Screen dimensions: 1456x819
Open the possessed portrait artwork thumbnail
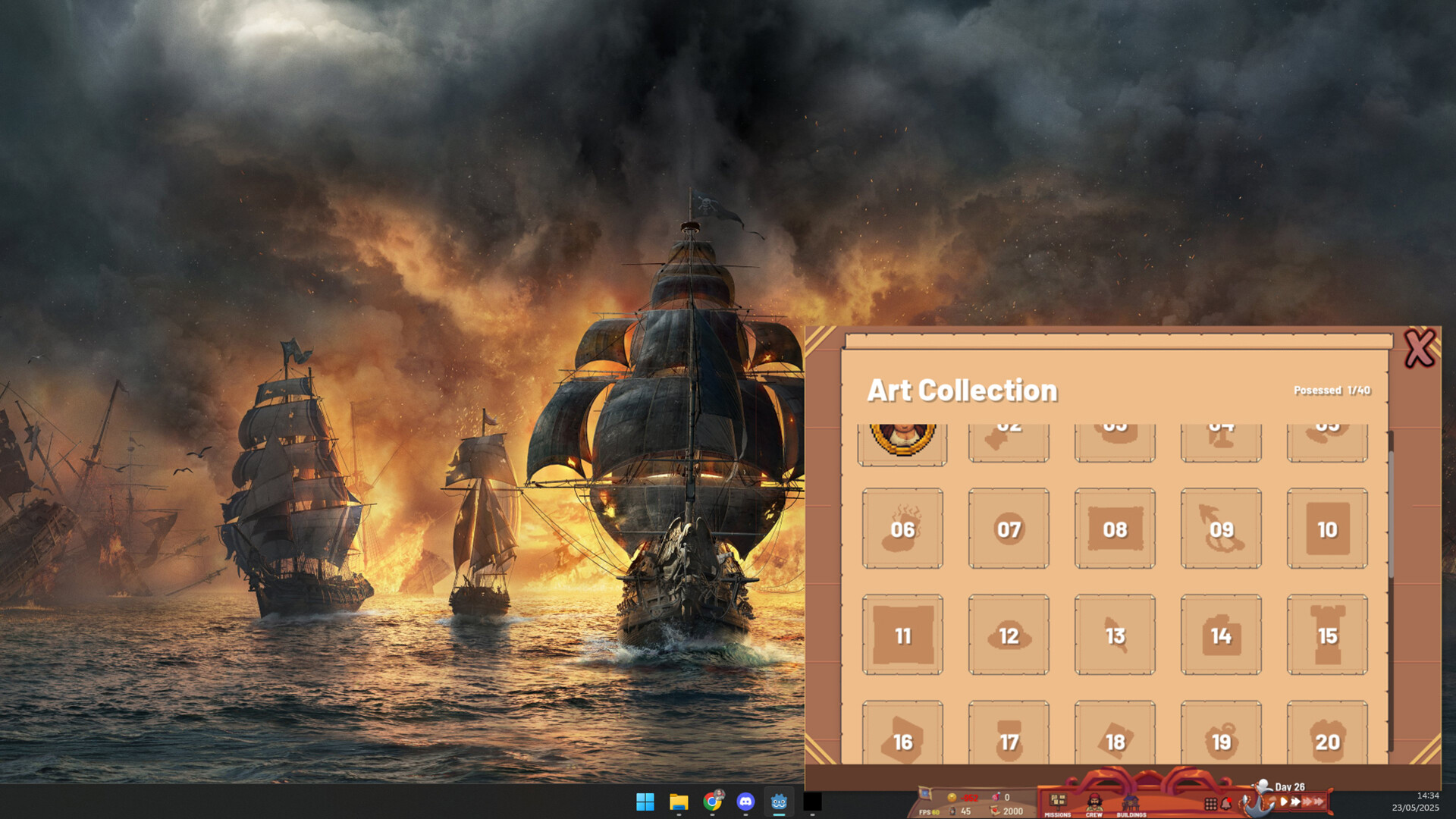tap(902, 438)
